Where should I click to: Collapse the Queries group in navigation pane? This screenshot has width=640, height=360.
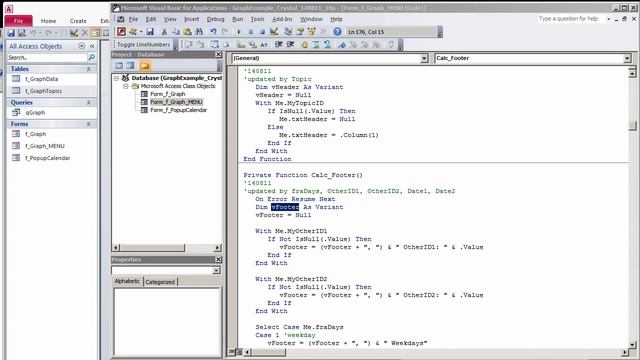pyautogui.click(x=89, y=103)
